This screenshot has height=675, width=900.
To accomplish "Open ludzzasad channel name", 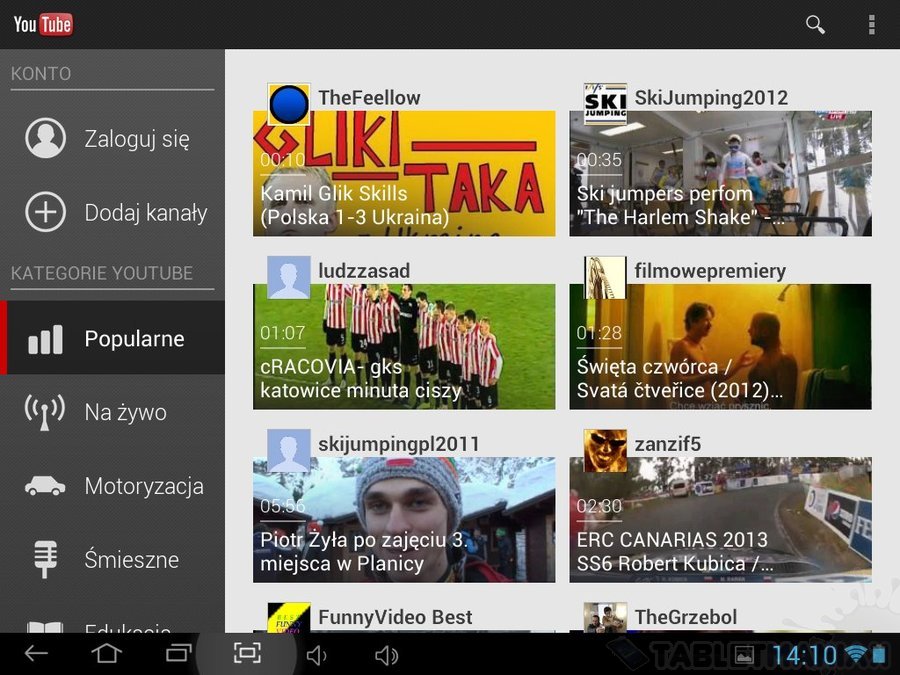I will [x=364, y=271].
